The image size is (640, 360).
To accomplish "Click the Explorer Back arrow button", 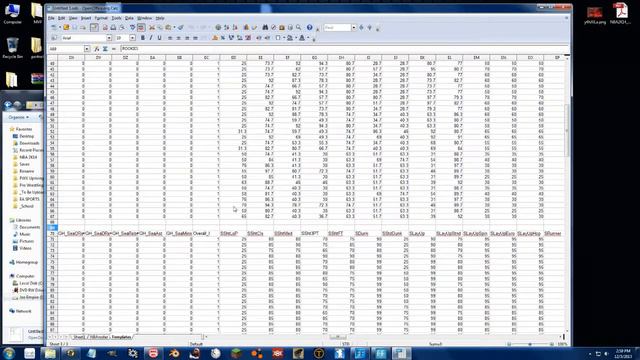I will (x=8, y=105).
